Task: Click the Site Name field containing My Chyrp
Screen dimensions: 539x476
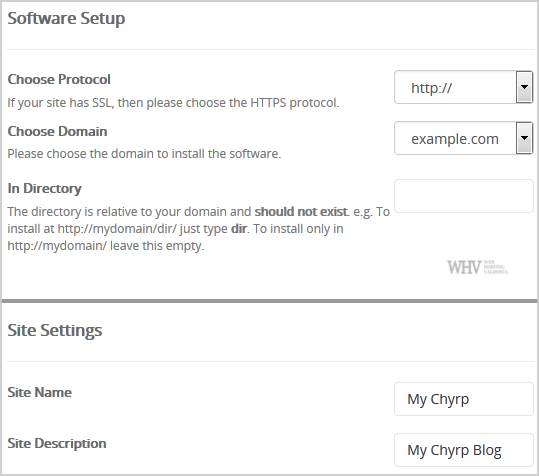Action: [464, 399]
